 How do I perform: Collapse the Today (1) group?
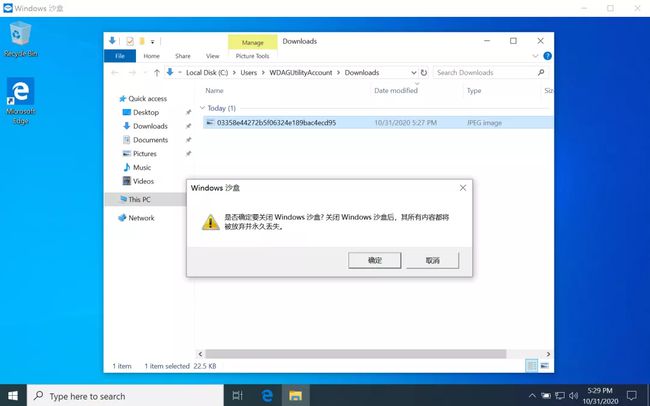[x=202, y=108]
